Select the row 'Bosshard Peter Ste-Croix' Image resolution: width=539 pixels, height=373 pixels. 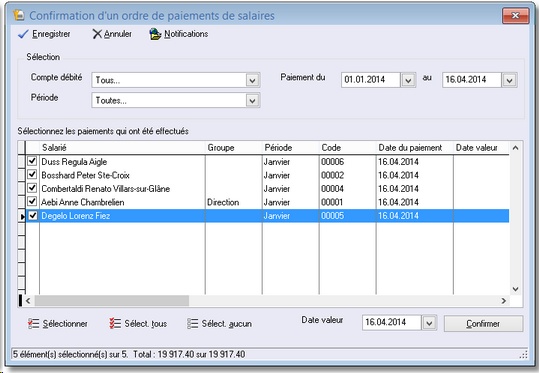coord(267,175)
